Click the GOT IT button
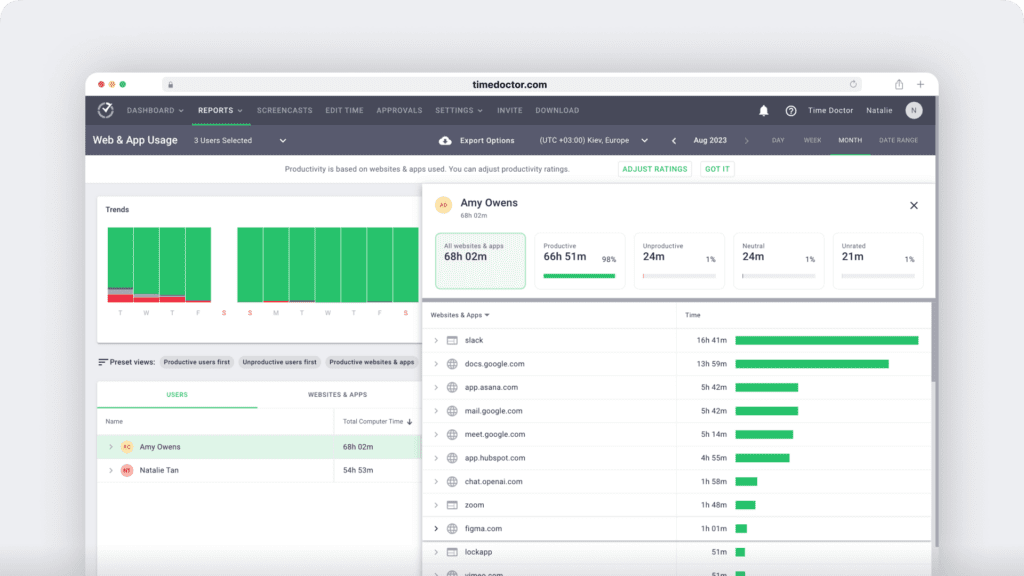The height and width of the screenshot is (576, 1024). (716, 169)
